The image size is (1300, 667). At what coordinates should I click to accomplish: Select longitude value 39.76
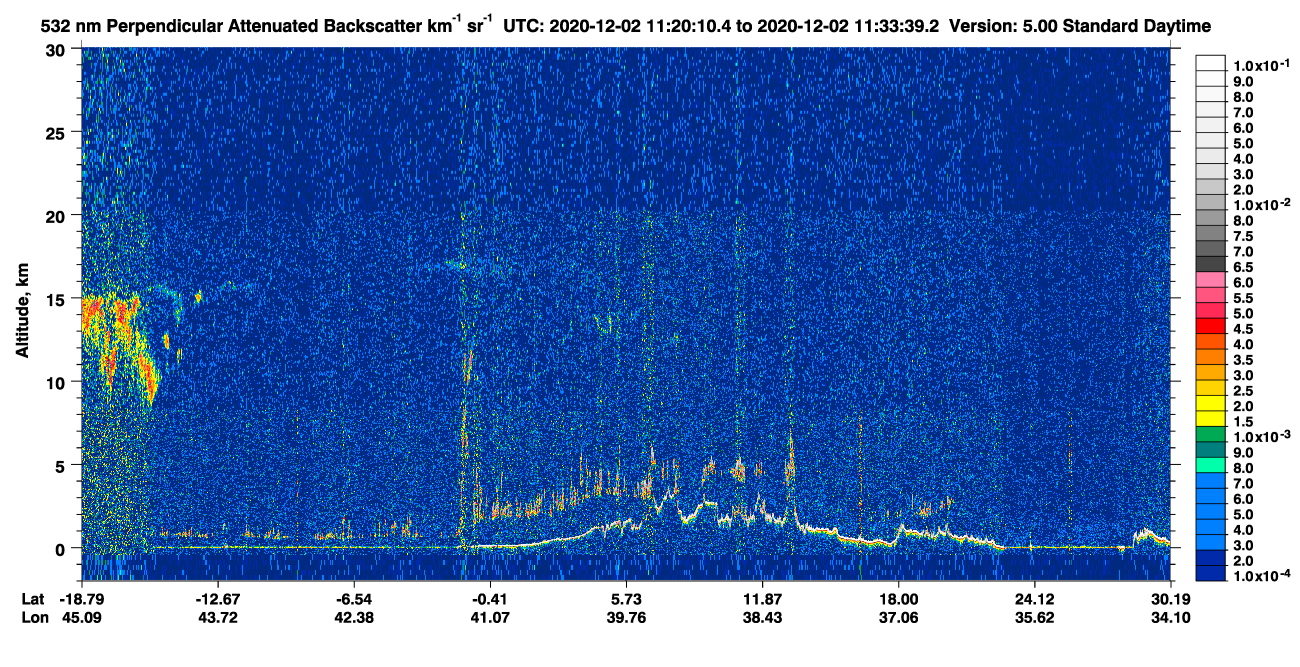pyautogui.click(x=625, y=618)
